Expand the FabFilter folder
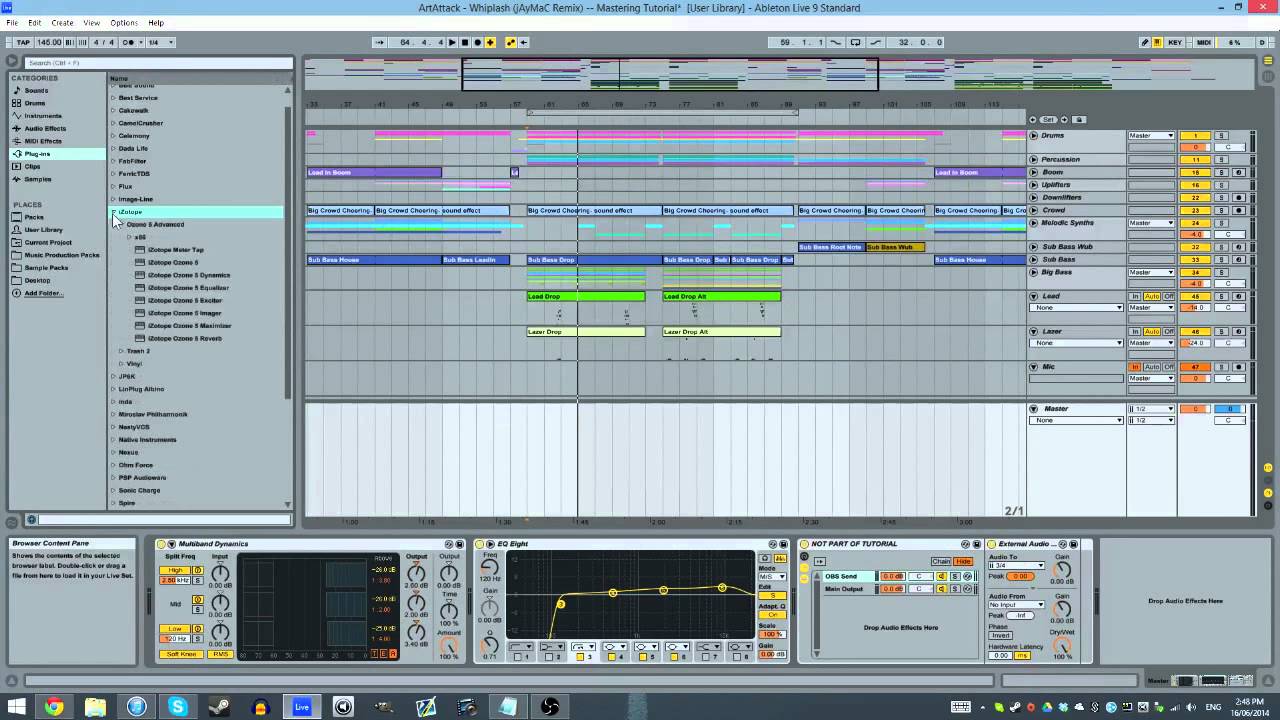1280x720 pixels. 113,161
